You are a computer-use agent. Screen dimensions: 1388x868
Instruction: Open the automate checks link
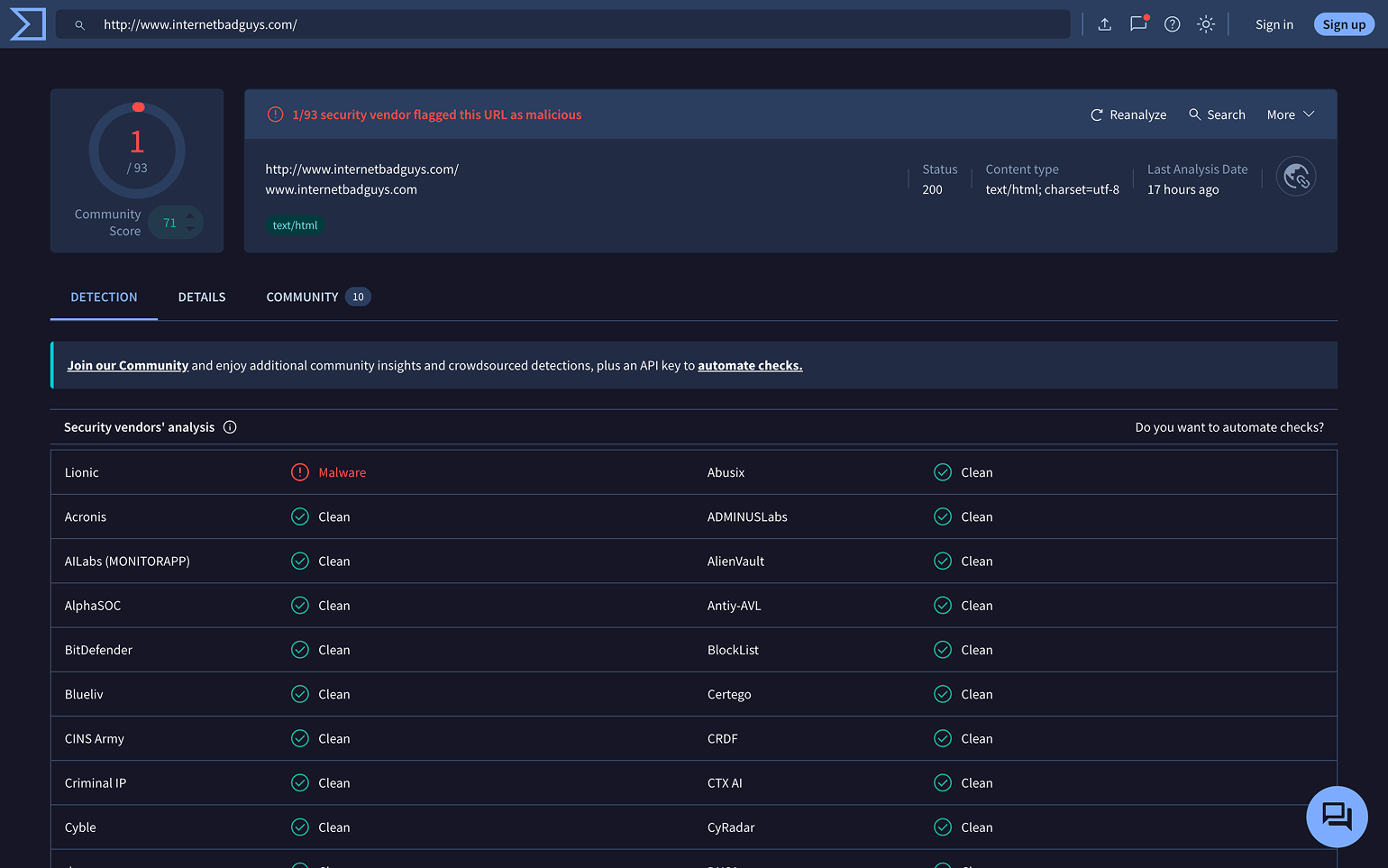click(750, 365)
